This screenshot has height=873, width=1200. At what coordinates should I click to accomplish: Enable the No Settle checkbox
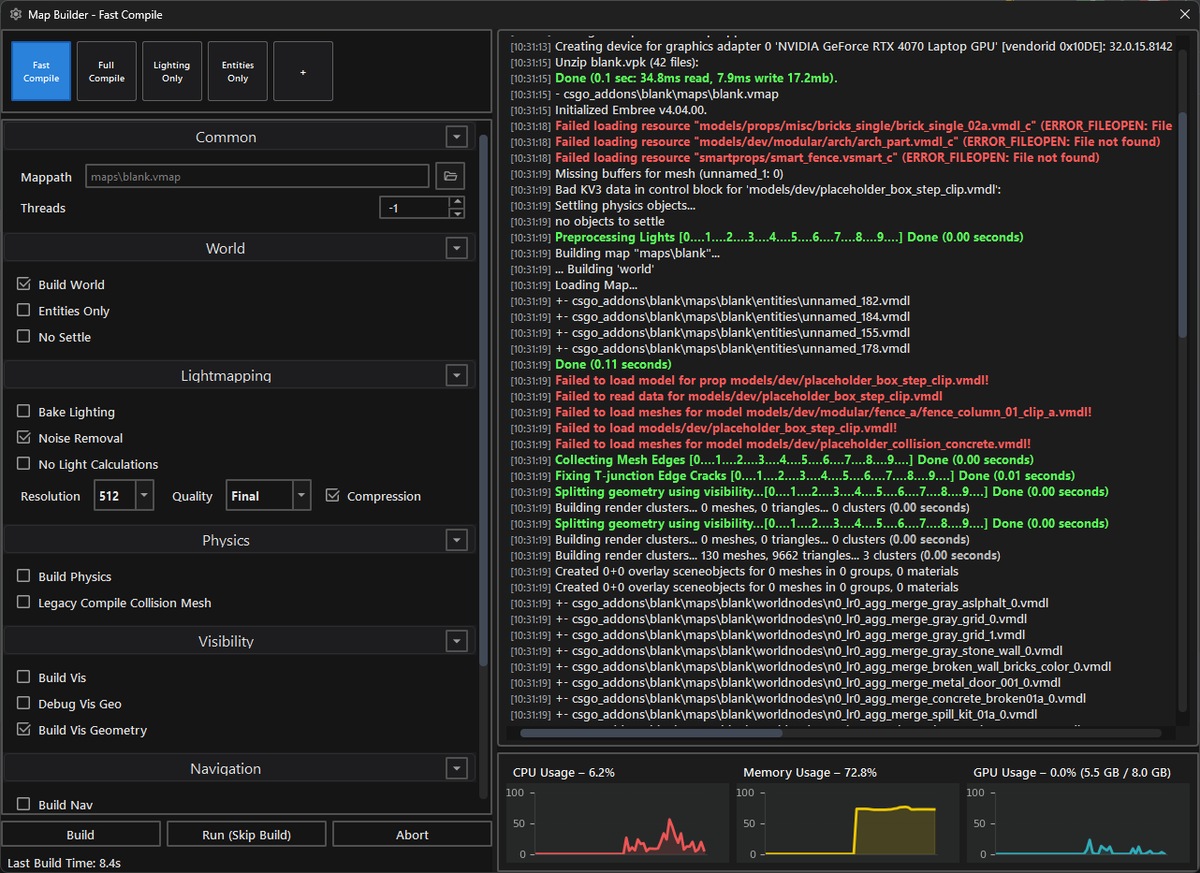coord(24,337)
